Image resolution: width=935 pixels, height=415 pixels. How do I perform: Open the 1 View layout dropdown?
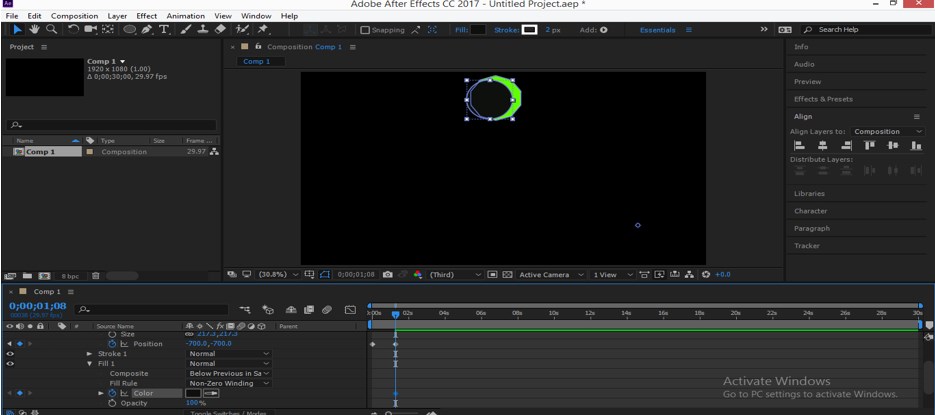point(612,275)
